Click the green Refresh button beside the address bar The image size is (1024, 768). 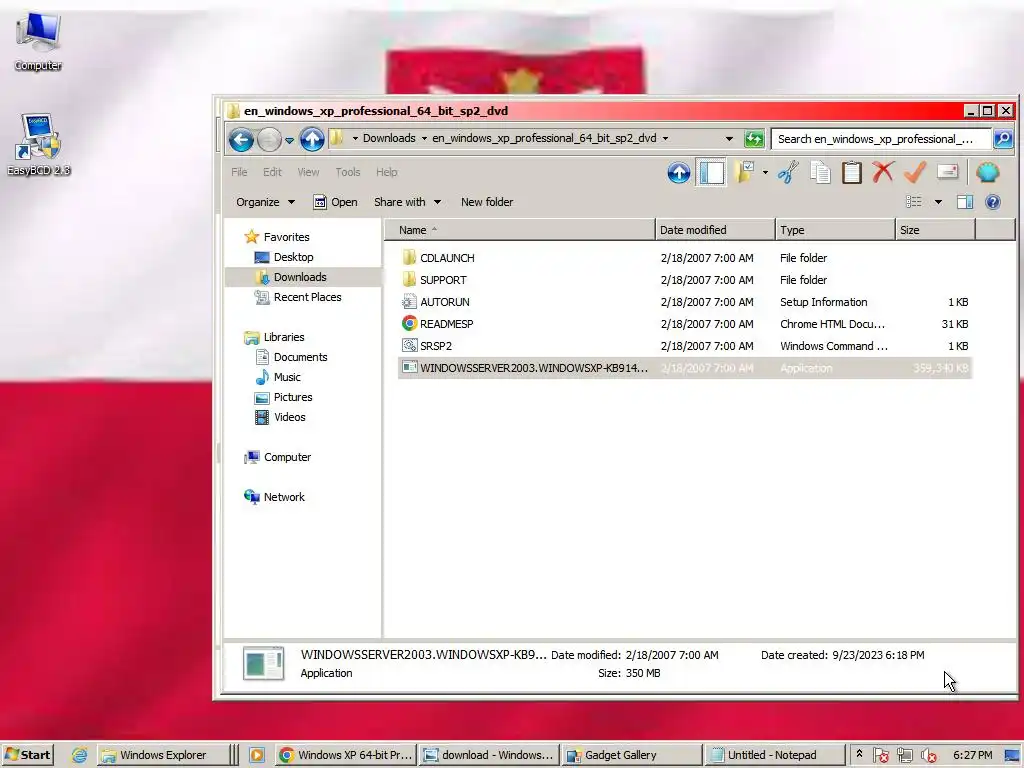coord(754,138)
